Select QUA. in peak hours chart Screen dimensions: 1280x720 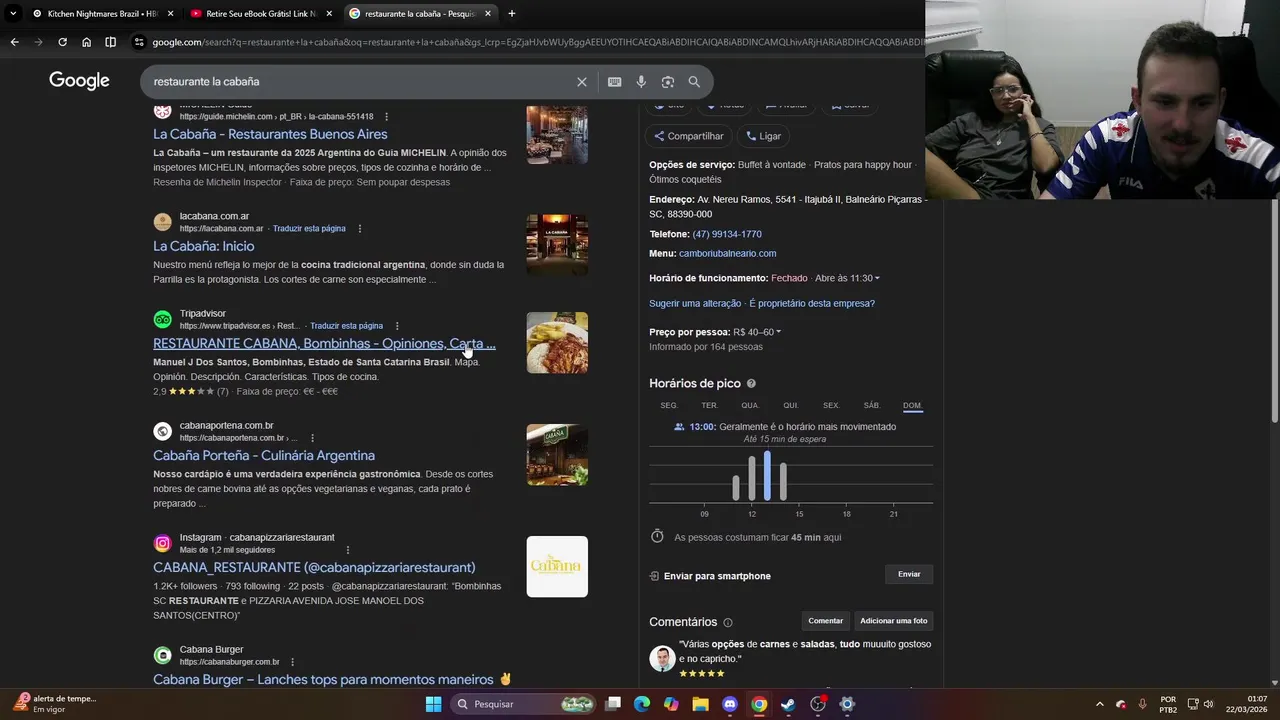[750, 405]
